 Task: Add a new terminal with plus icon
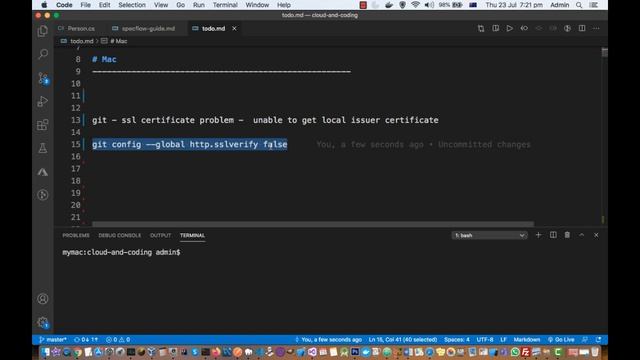point(538,235)
